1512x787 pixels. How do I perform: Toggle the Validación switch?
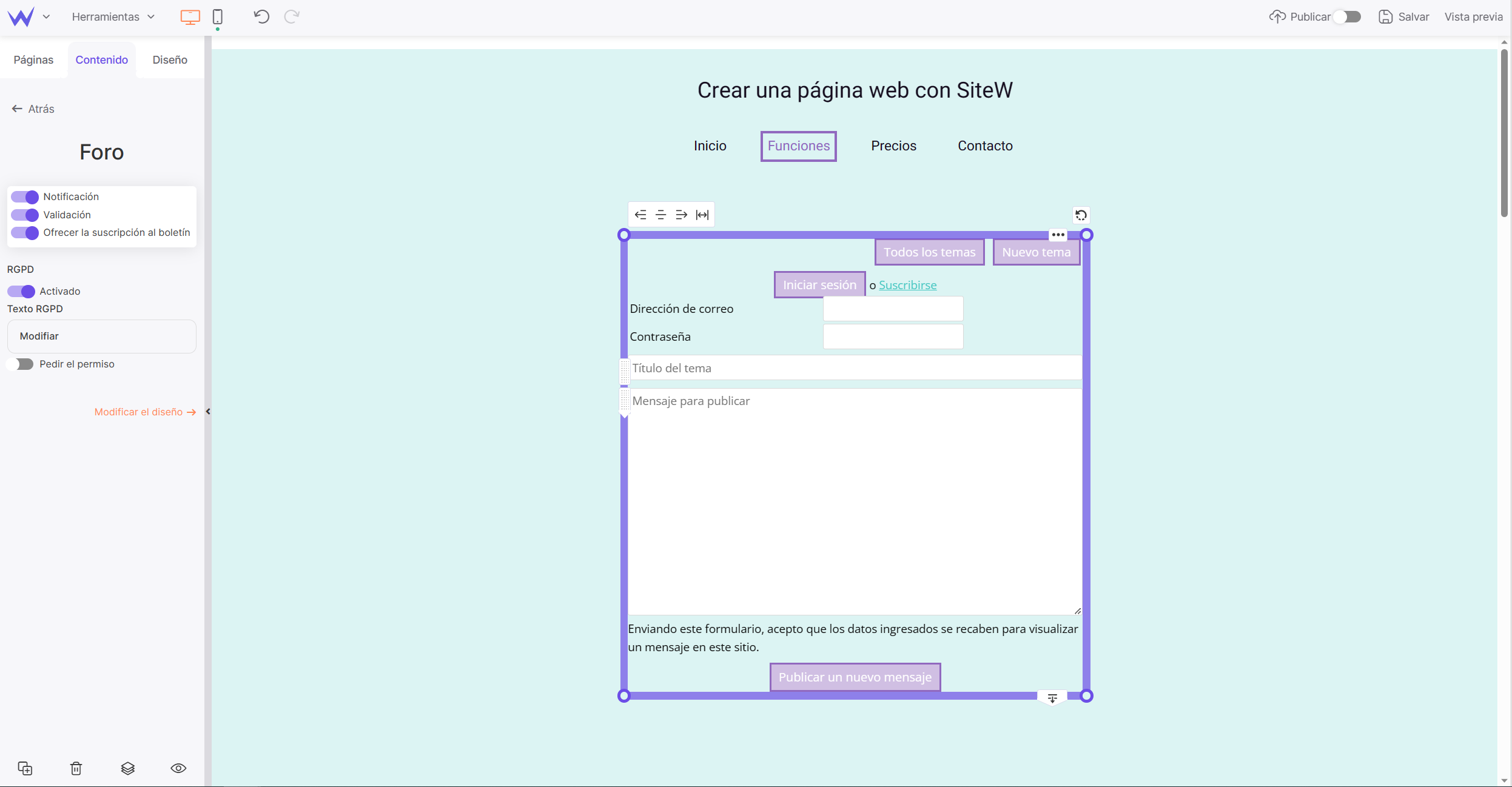coord(25,215)
